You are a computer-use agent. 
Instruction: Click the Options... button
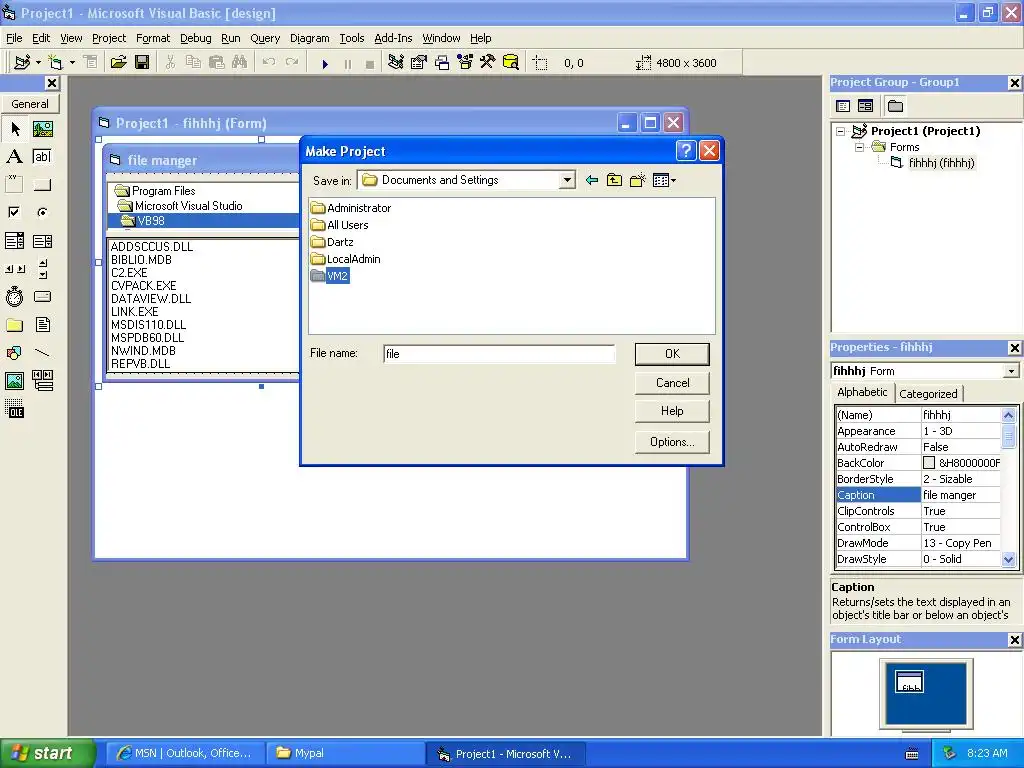coord(672,442)
